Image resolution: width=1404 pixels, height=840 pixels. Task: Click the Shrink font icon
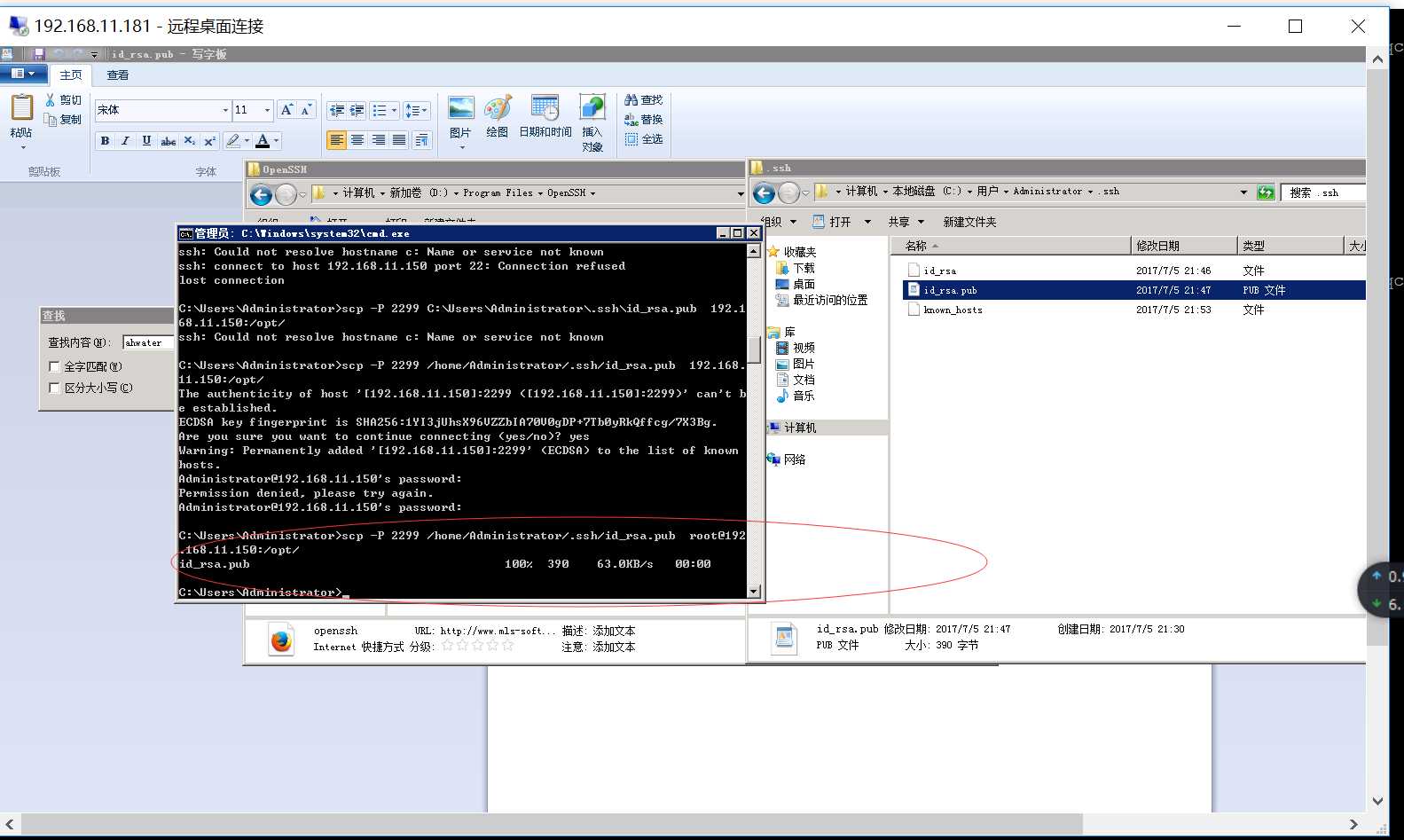click(x=306, y=109)
